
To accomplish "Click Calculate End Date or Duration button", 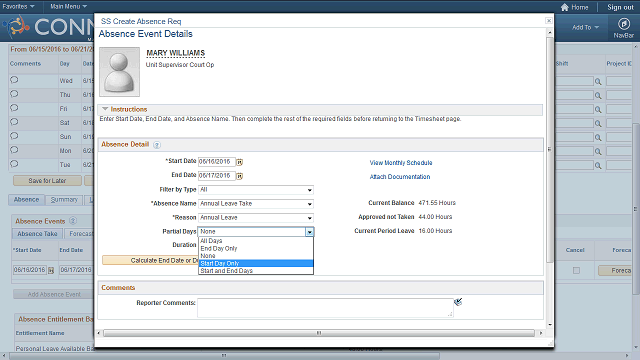I will tap(150, 260).
